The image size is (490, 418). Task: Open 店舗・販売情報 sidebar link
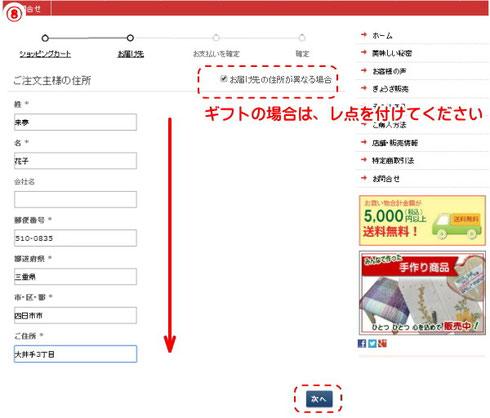[x=395, y=143]
